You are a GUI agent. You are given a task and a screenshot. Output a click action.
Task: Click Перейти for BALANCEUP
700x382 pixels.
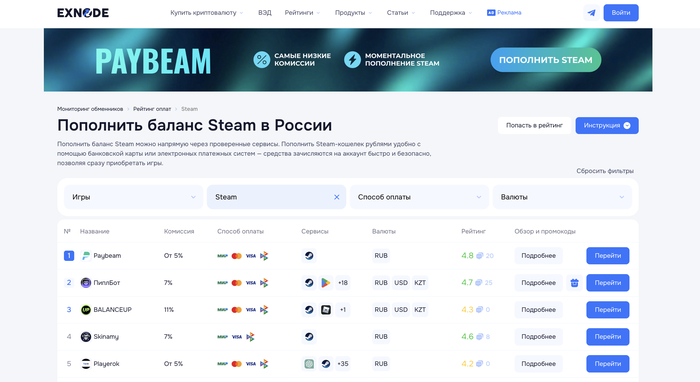pyautogui.click(x=608, y=310)
